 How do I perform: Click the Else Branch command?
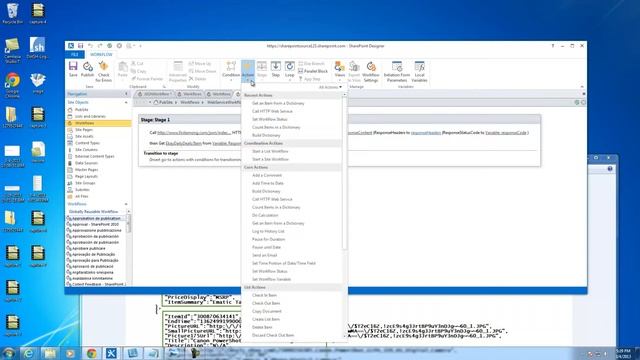pyautogui.click(x=312, y=64)
